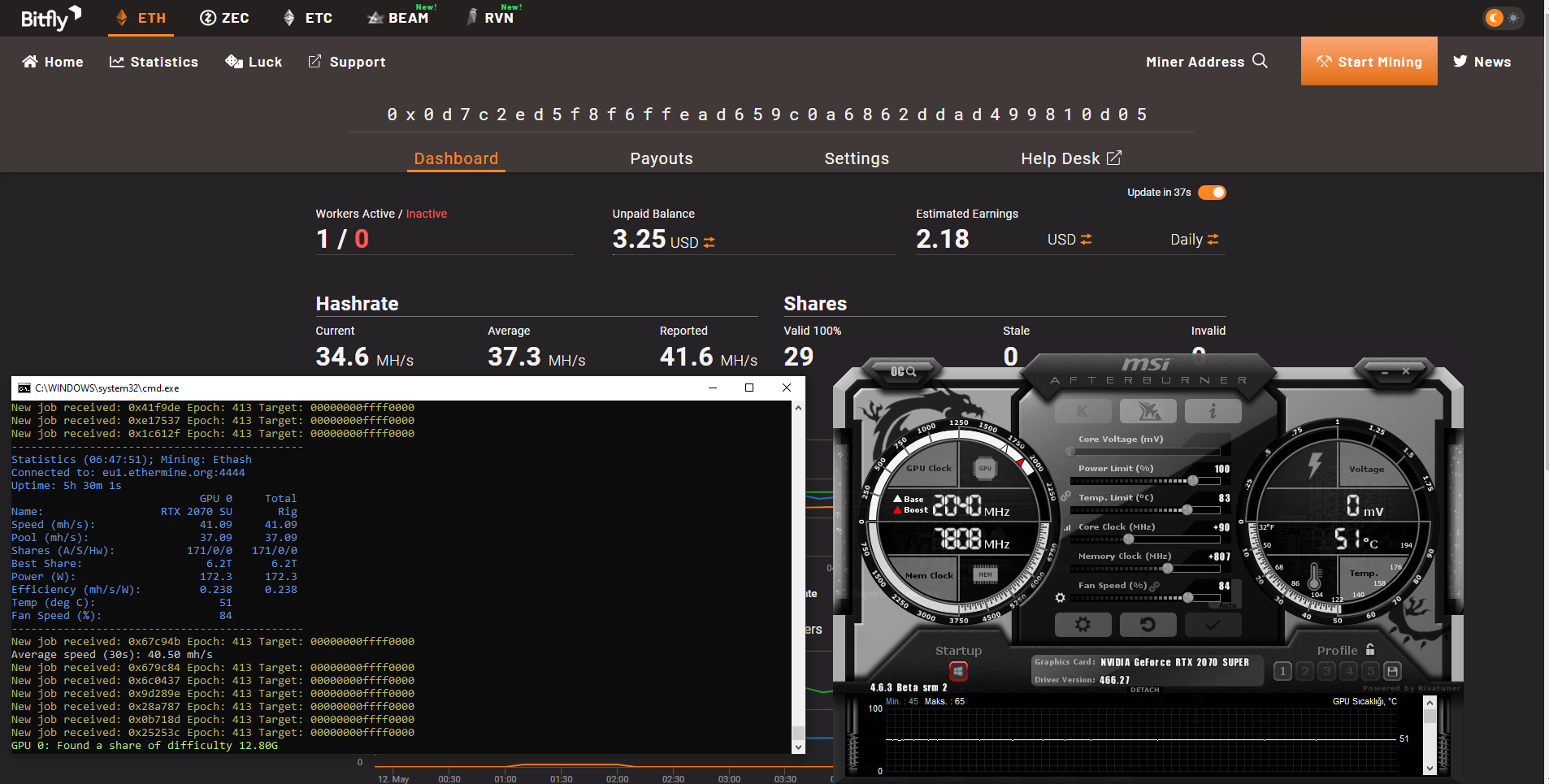Viewport: 1549px width, 784px height.
Task: Toggle the auto-update switch
Action: [x=1212, y=193]
